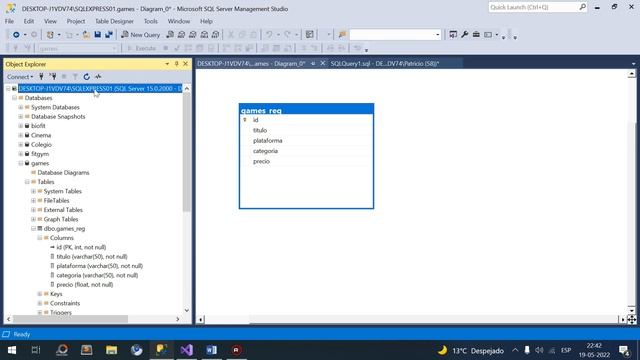
Task: Select plataforma row in games_reg diagram table
Action: pyautogui.click(x=306, y=141)
